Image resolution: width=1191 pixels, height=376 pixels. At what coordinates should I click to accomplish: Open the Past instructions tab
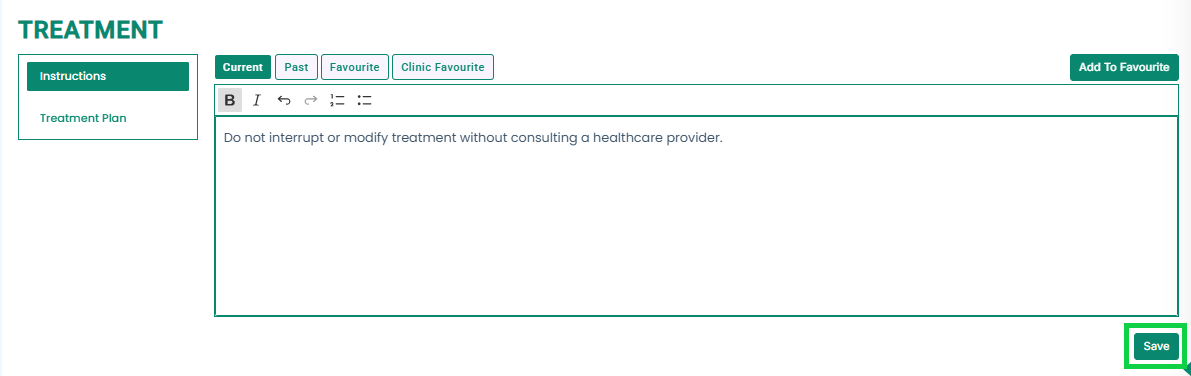(296, 67)
